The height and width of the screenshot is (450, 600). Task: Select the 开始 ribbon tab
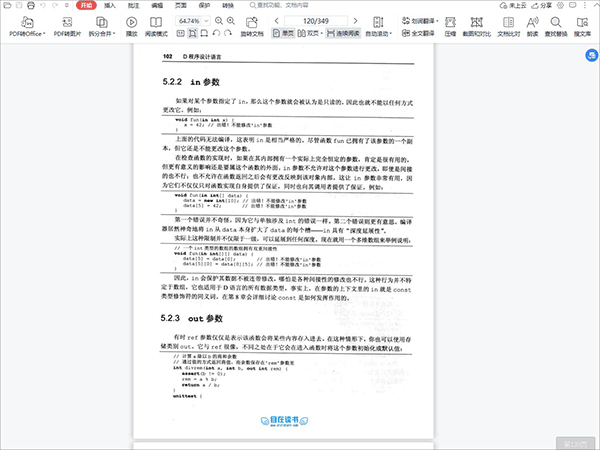tap(86, 5)
